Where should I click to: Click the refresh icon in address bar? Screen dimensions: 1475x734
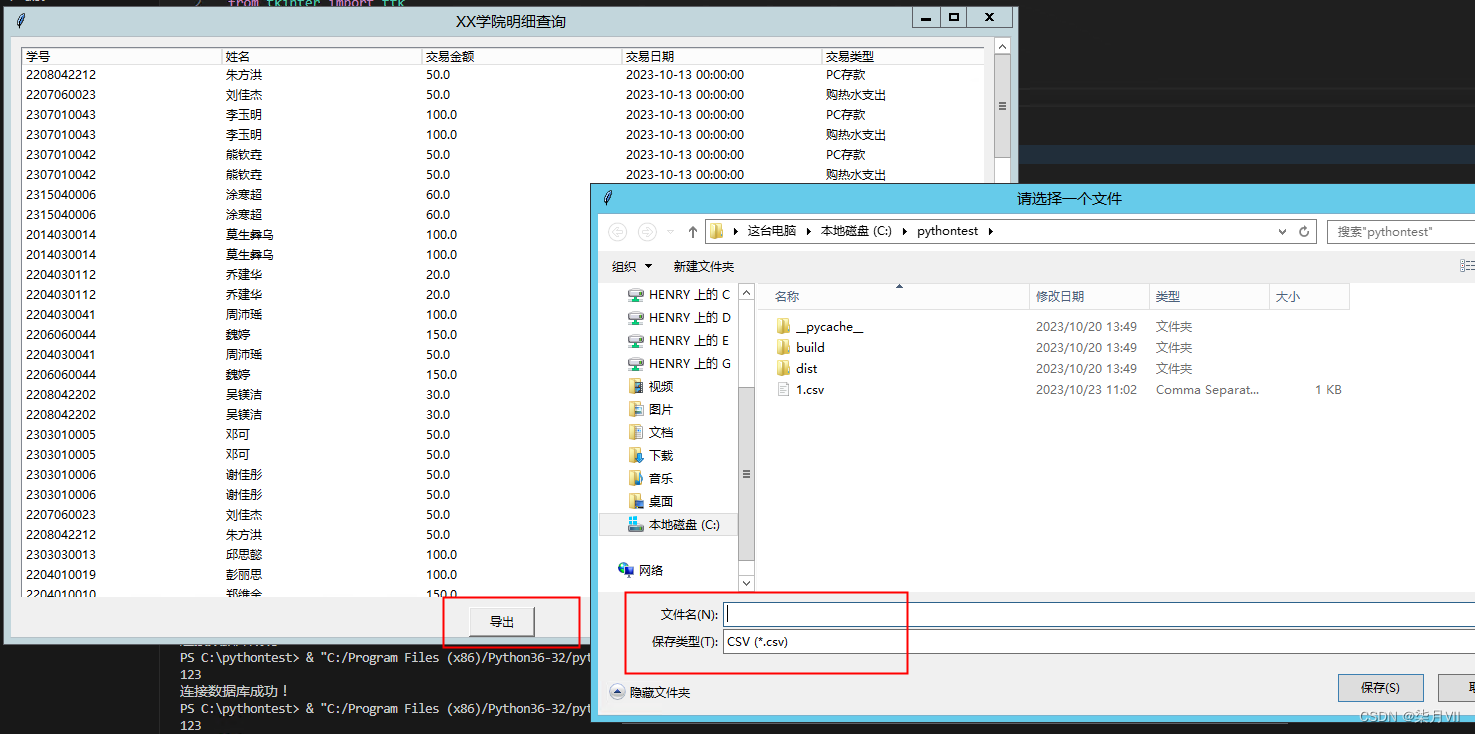click(x=1304, y=231)
